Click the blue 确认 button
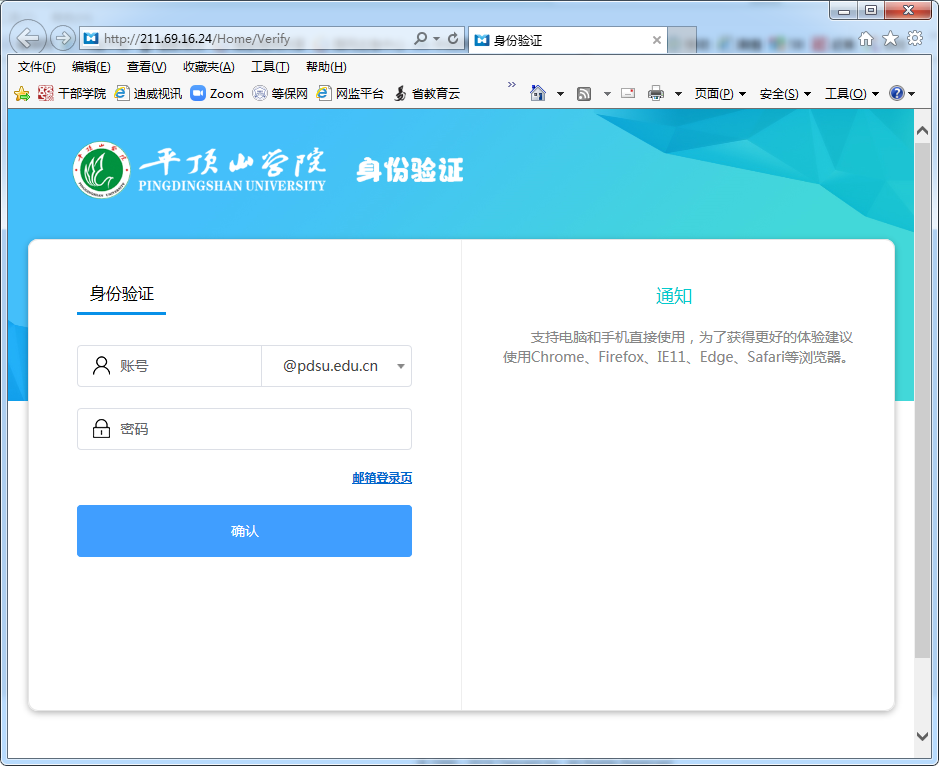This screenshot has height=766, width=939. coord(244,531)
